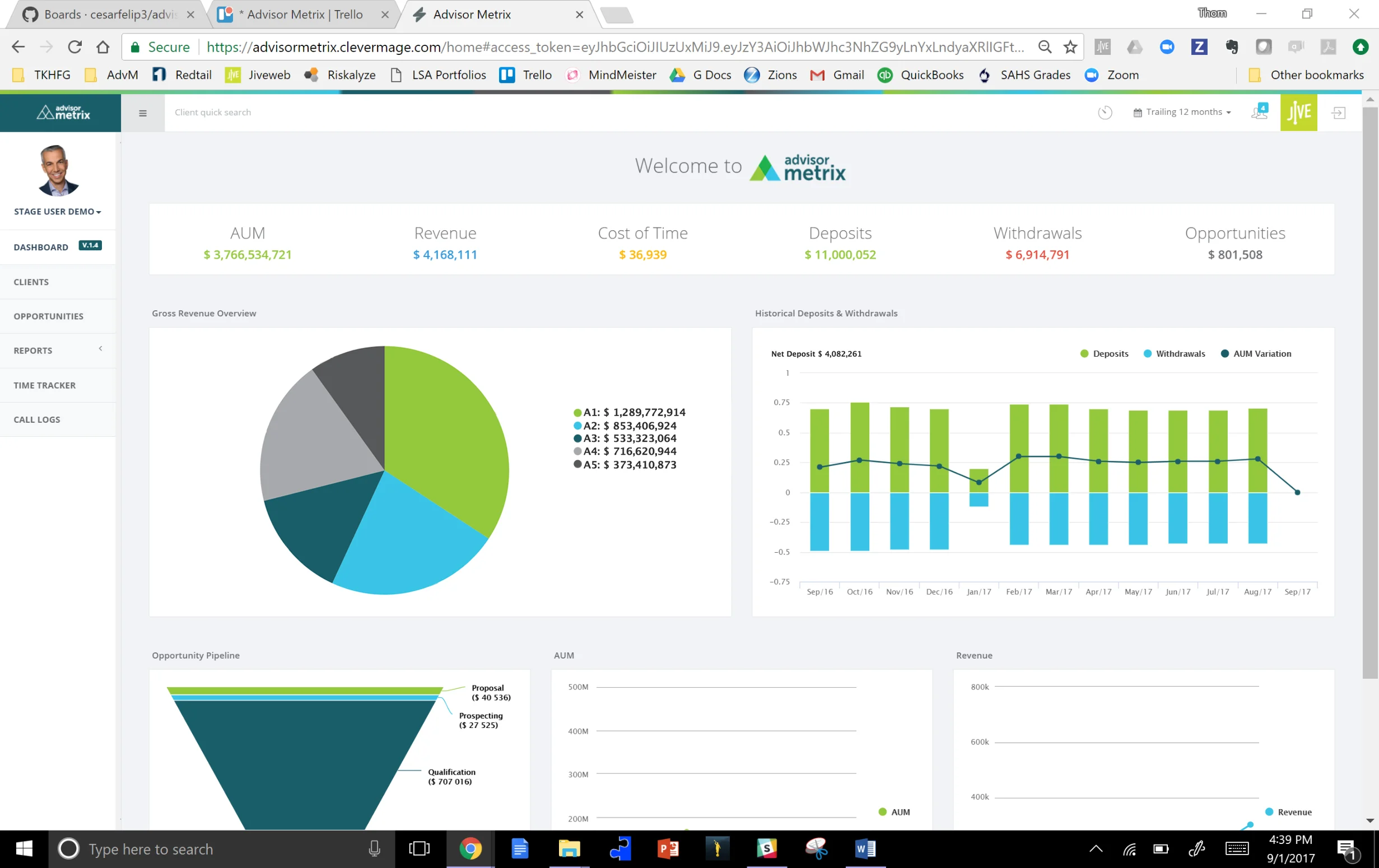Toggle A4 slice in pie legend
The image size is (1379, 868).
tap(625, 451)
